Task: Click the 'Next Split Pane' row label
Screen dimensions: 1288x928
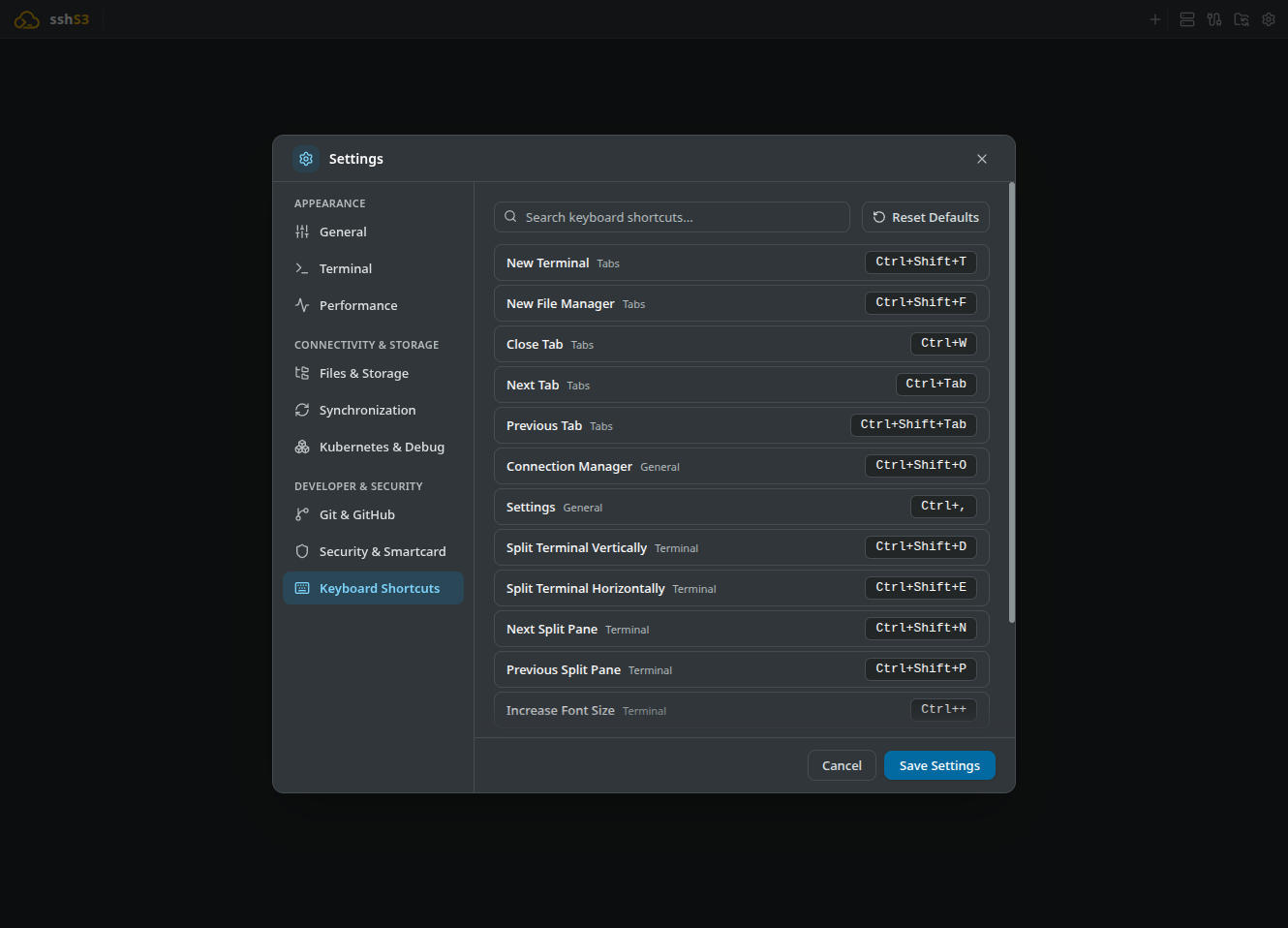Action: pyautogui.click(x=552, y=630)
